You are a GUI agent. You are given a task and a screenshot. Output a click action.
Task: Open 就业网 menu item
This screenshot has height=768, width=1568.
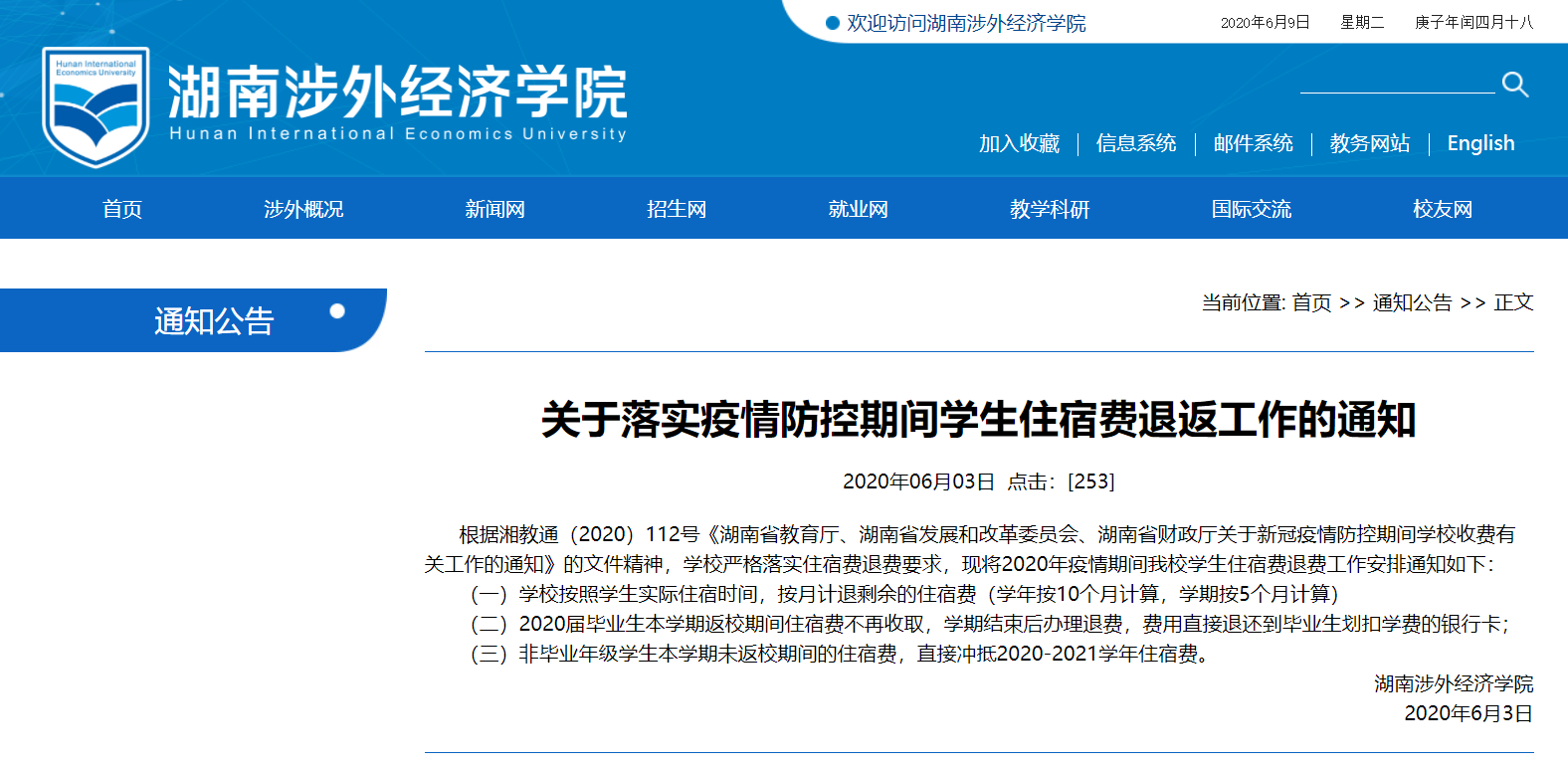click(858, 209)
